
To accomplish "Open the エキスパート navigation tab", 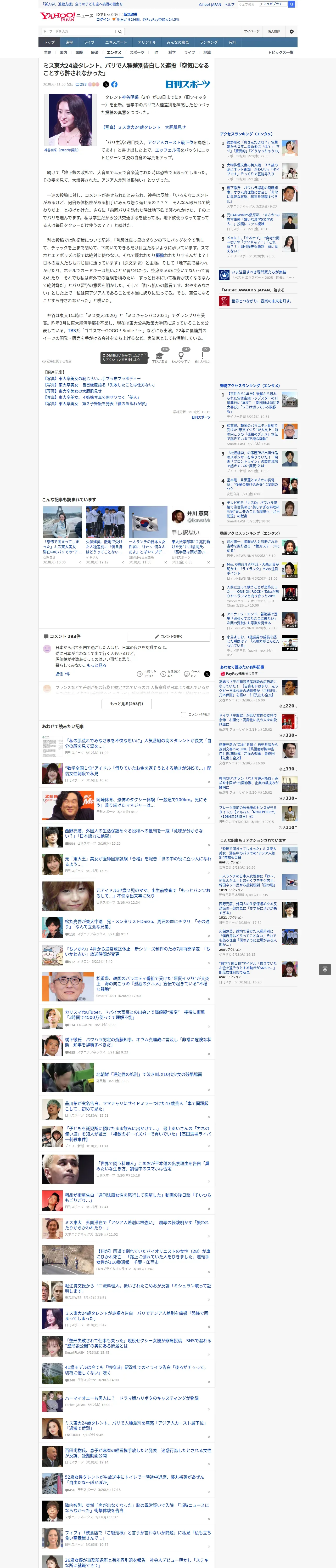I will (x=116, y=43).
